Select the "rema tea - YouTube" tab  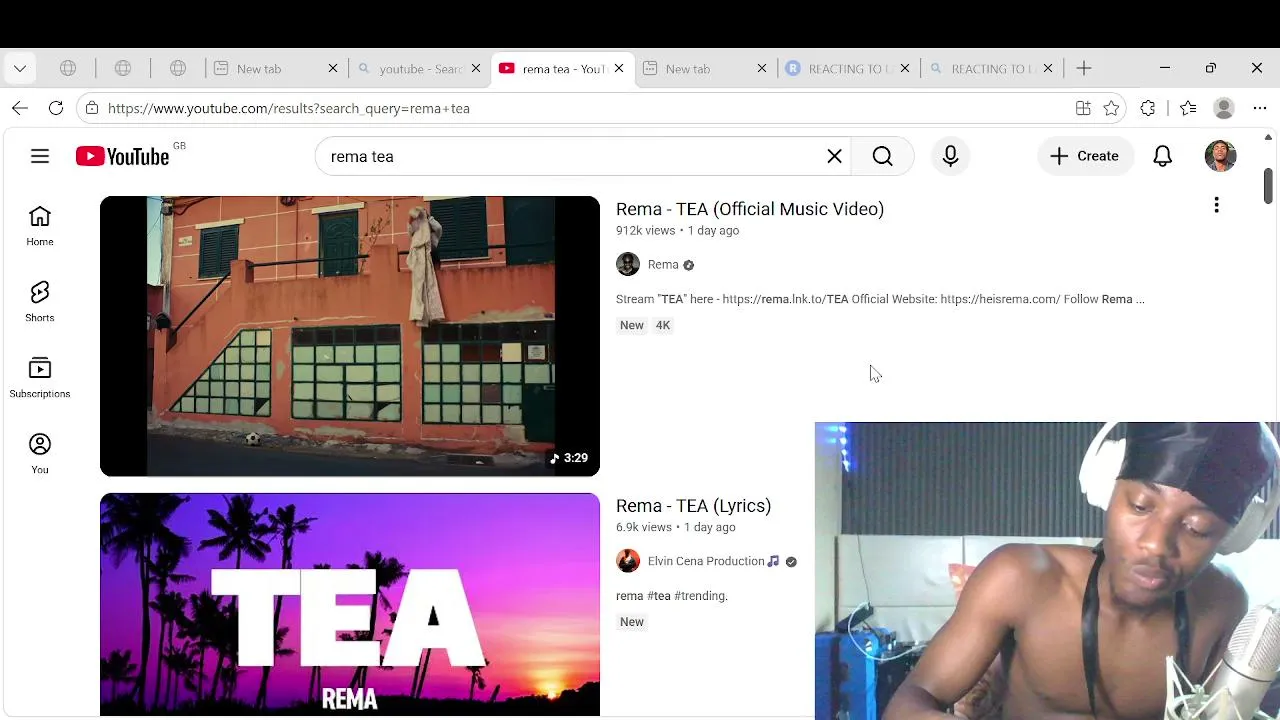[x=562, y=68]
